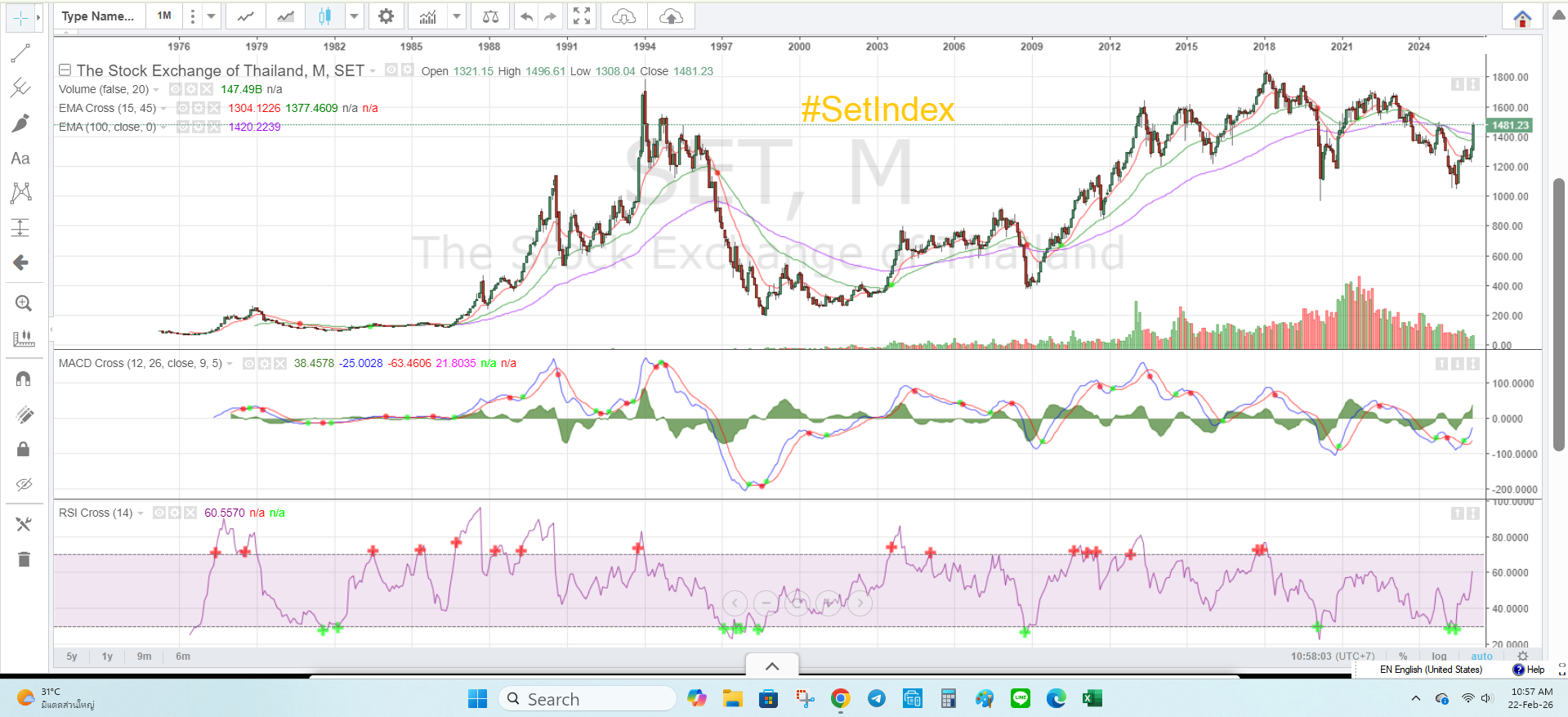Toggle visibility of MACD Cross indicator
Image resolution: width=1568 pixels, height=717 pixels.
pyautogui.click(x=249, y=364)
